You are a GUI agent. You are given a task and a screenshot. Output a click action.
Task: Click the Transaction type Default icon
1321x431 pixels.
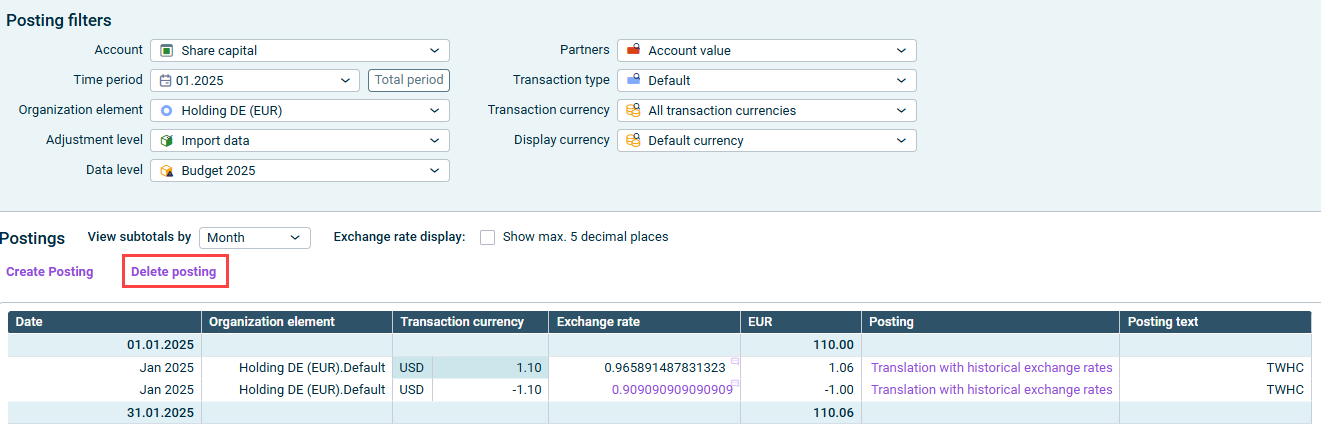click(633, 81)
